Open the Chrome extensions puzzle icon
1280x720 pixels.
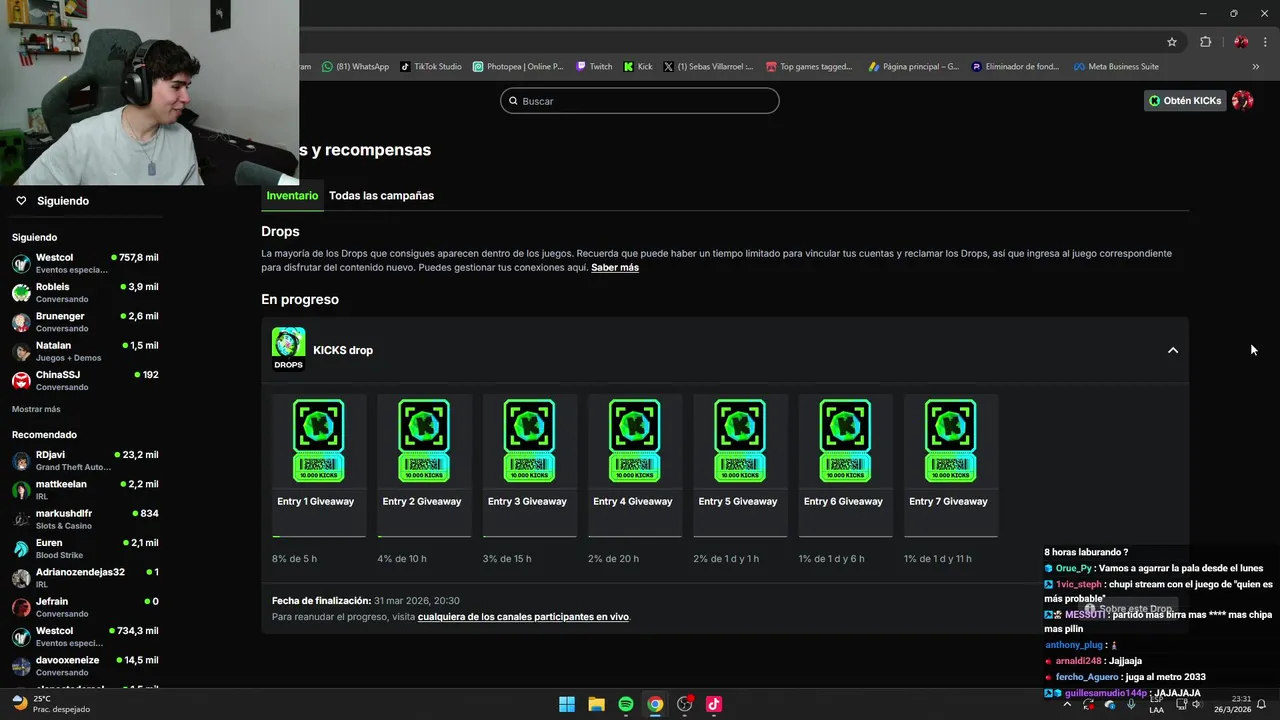tap(1205, 42)
